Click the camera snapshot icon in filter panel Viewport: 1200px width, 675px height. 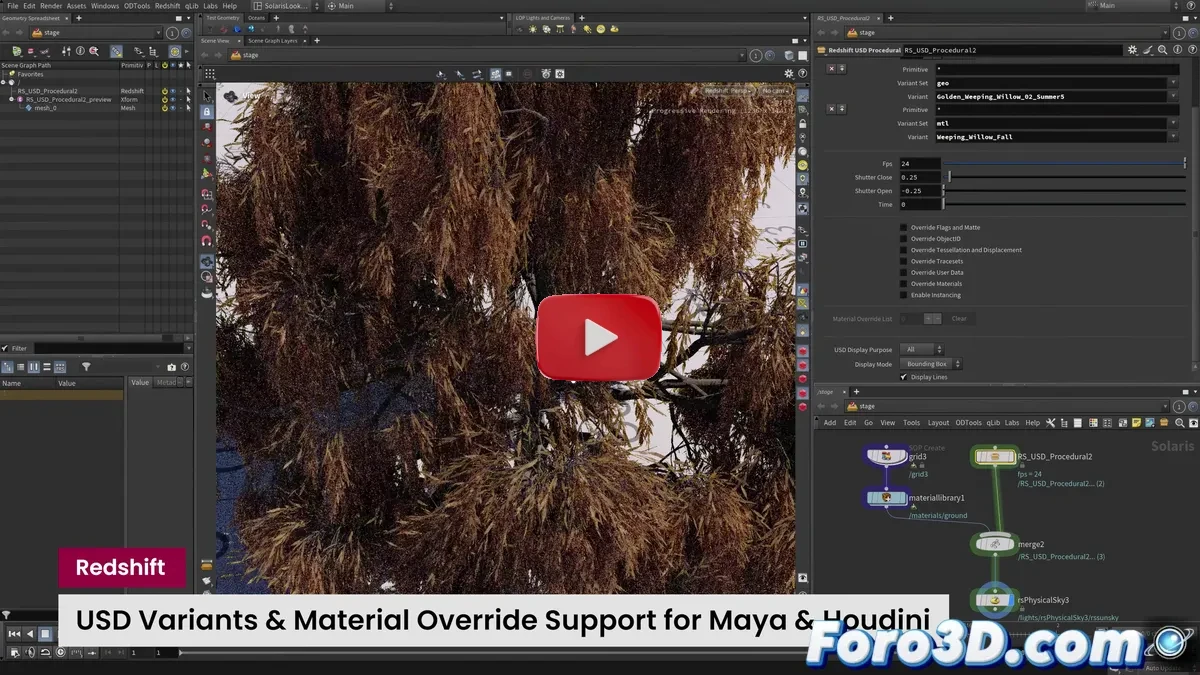tap(171, 367)
